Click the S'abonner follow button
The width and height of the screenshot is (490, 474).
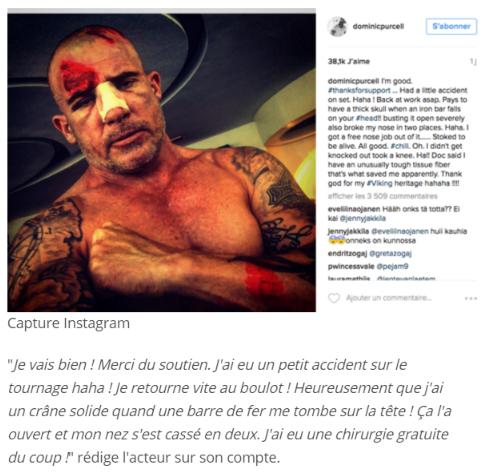pyautogui.click(x=451, y=26)
